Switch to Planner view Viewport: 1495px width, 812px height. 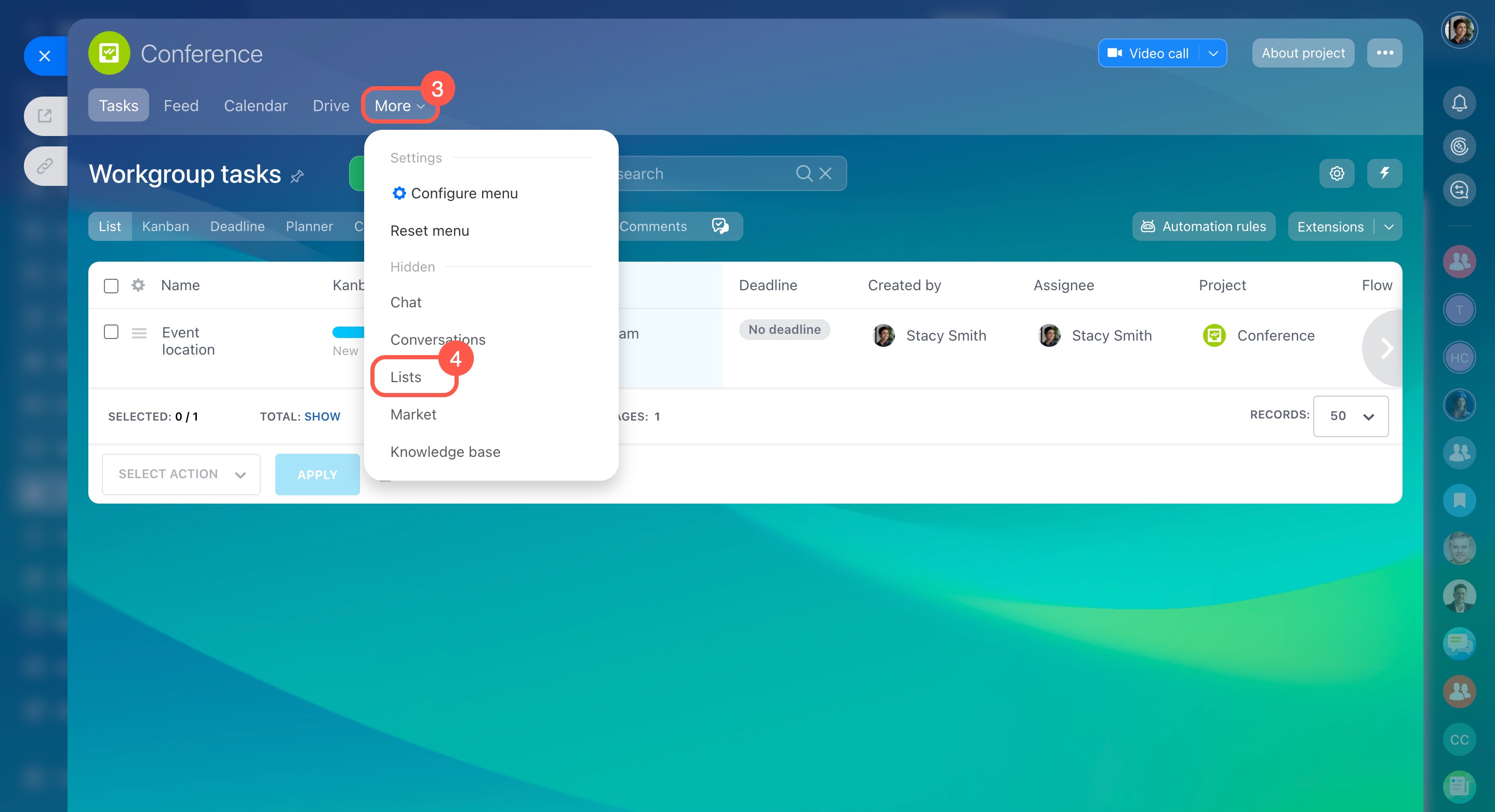click(309, 227)
